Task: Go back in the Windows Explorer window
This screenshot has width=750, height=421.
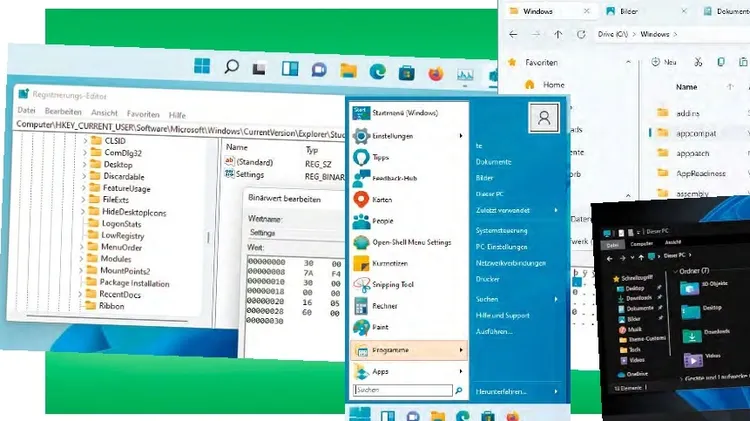Action: tap(513, 34)
